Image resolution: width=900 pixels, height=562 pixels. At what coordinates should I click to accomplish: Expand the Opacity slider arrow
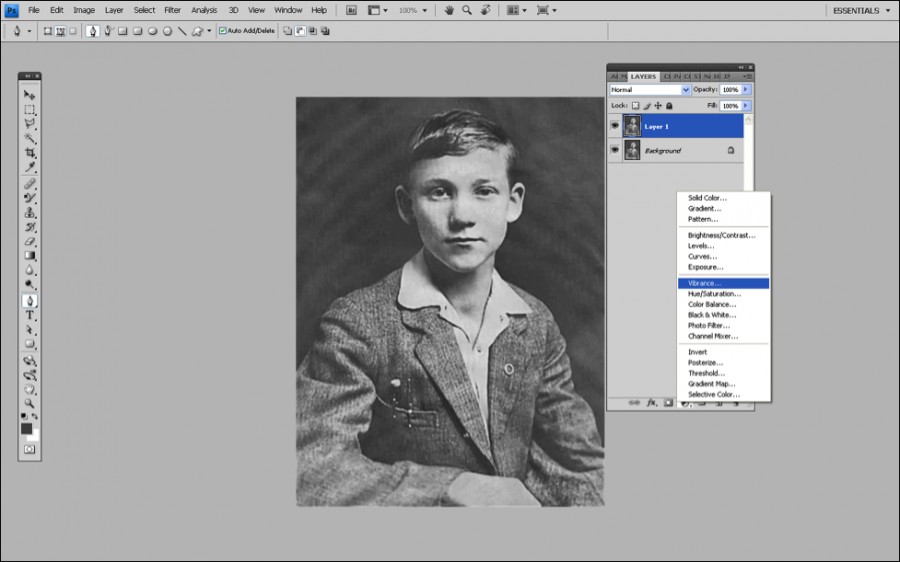pyautogui.click(x=746, y=90)
